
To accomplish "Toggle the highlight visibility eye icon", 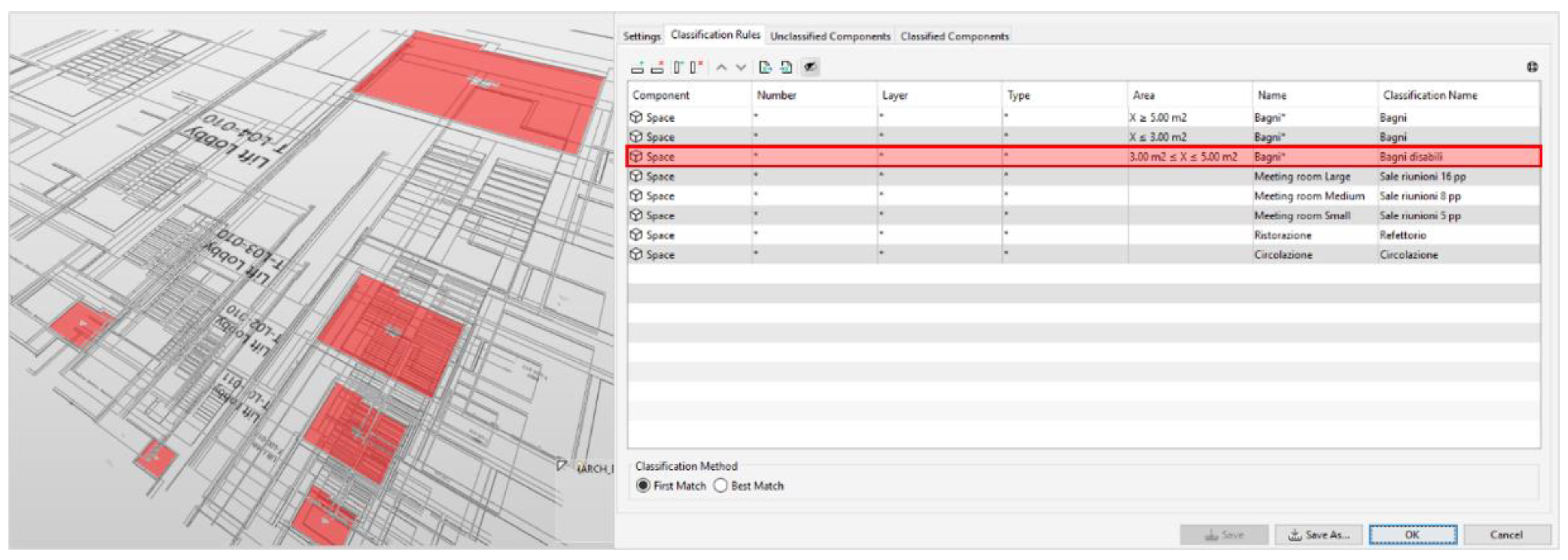I will tap(809, 67).
